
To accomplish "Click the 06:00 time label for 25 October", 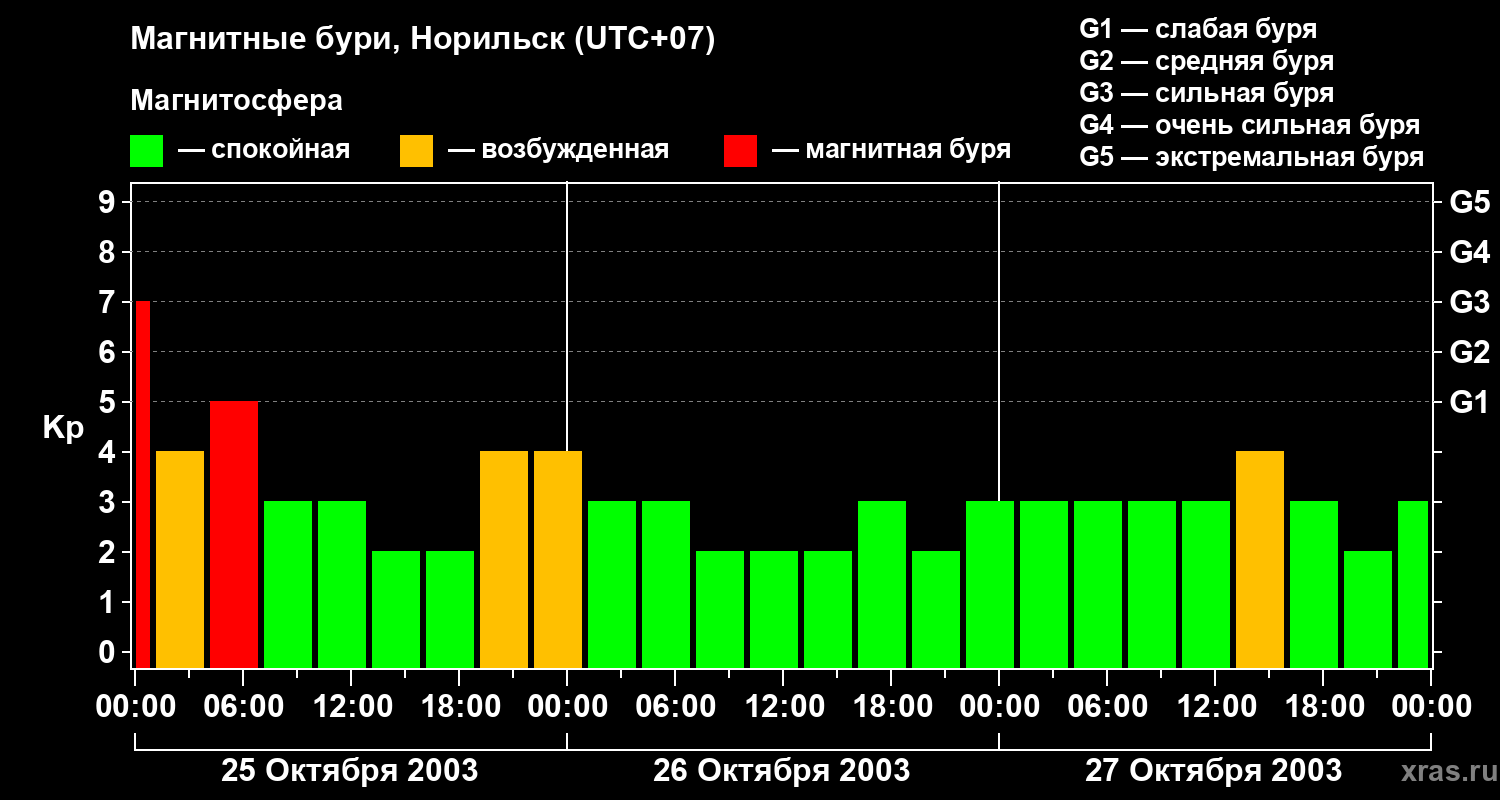I will 243,706.
